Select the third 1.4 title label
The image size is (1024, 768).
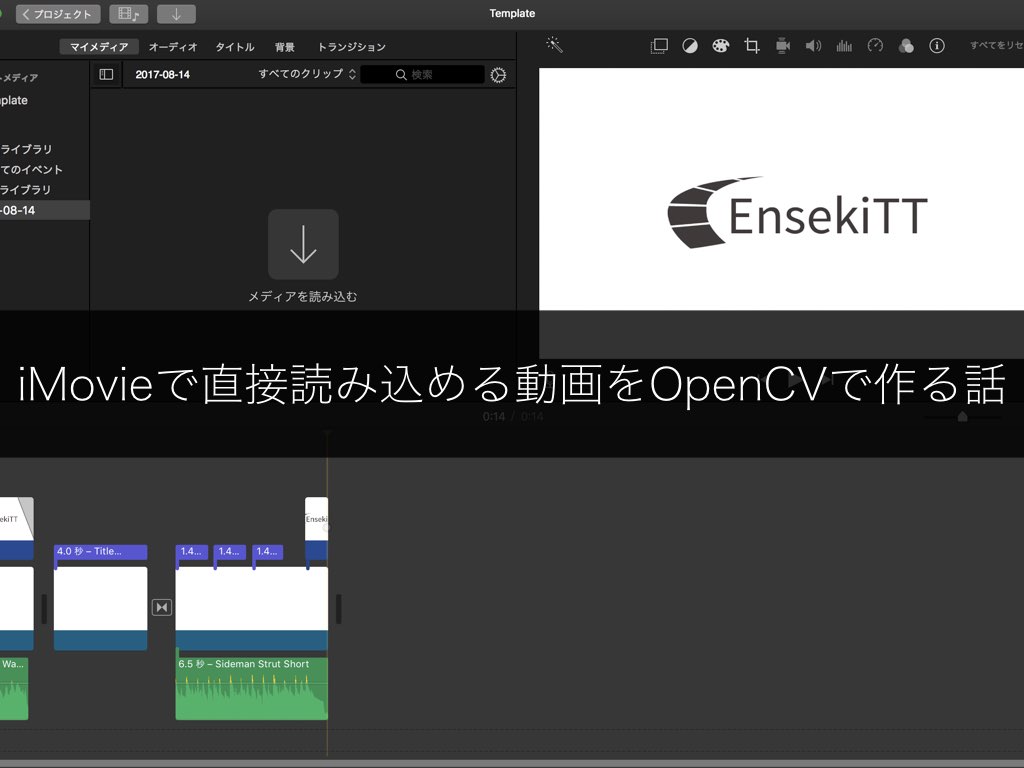coord(268,552)
